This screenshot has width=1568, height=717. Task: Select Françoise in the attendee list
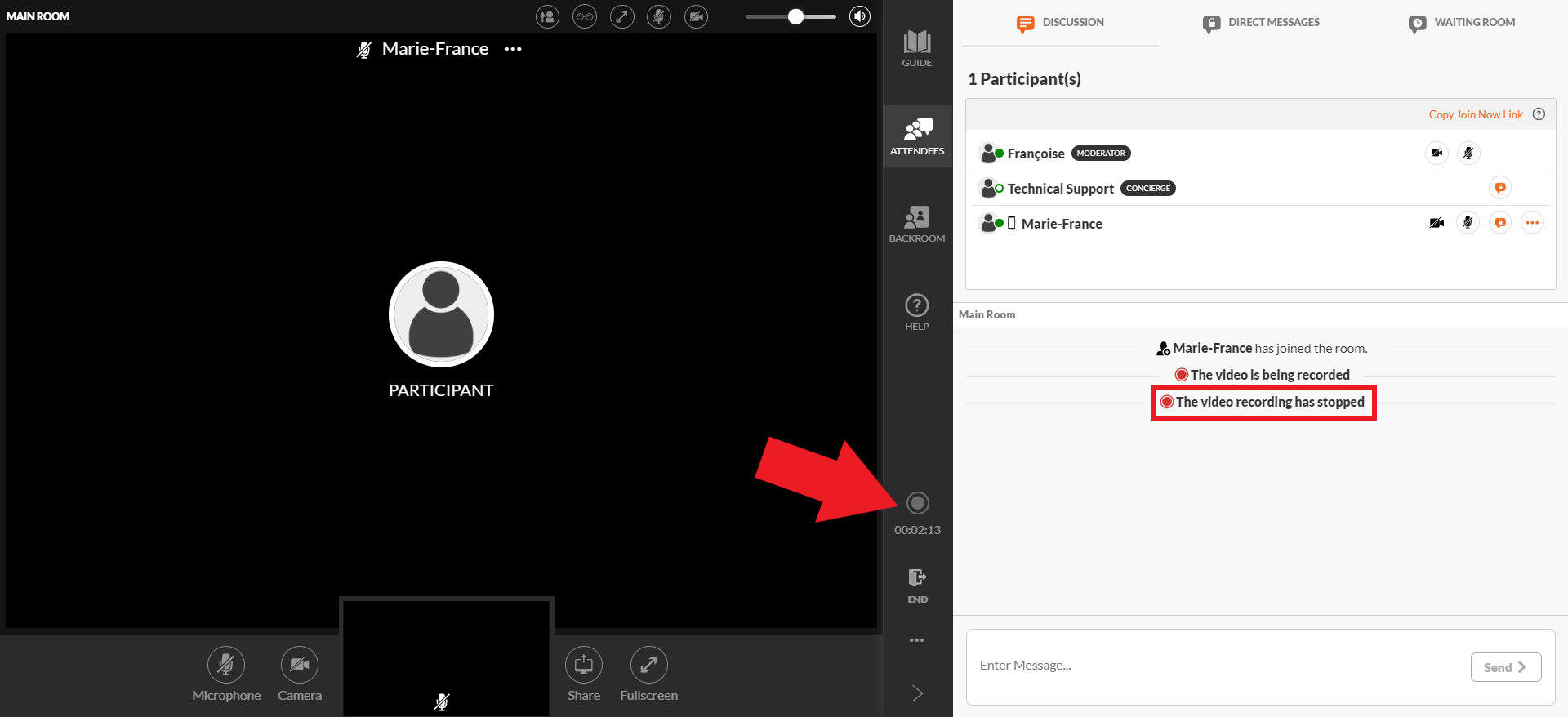(1036, 154)
